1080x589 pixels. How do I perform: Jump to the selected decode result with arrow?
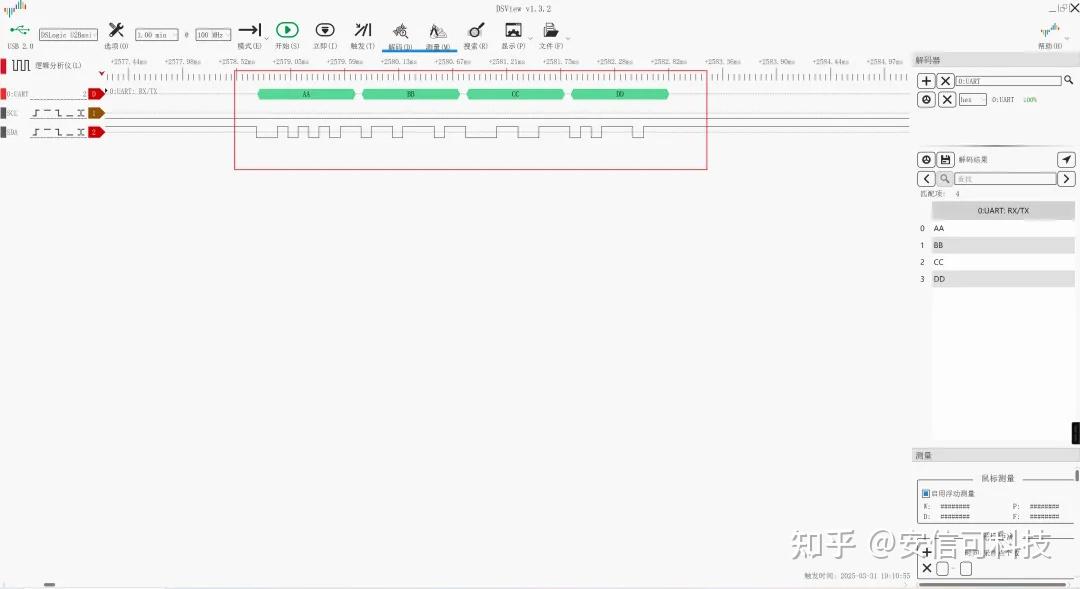[x=1066, y=160]
